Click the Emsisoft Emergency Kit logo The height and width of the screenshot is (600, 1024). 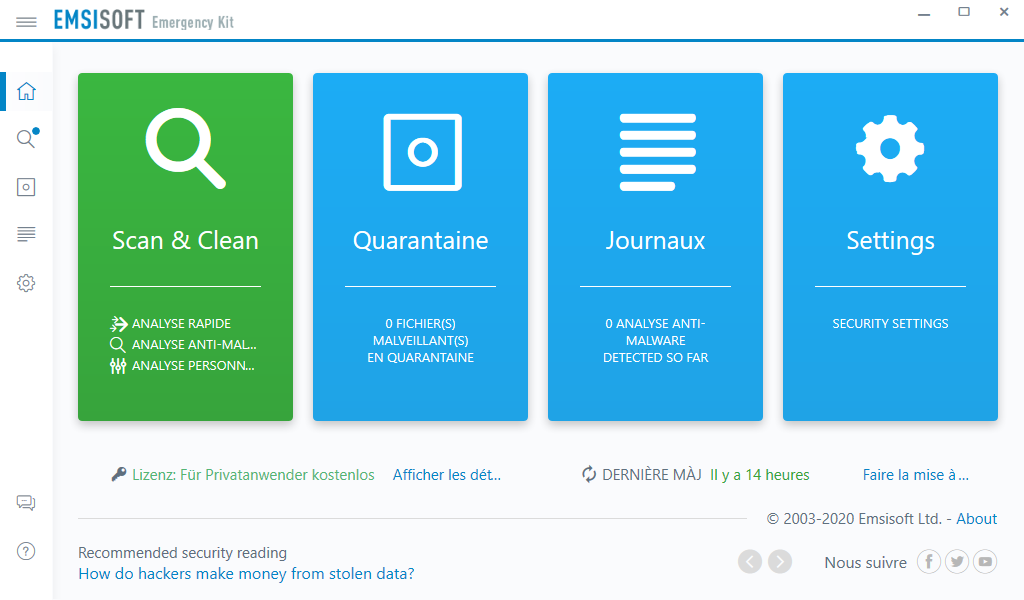[x=144, y=20]
